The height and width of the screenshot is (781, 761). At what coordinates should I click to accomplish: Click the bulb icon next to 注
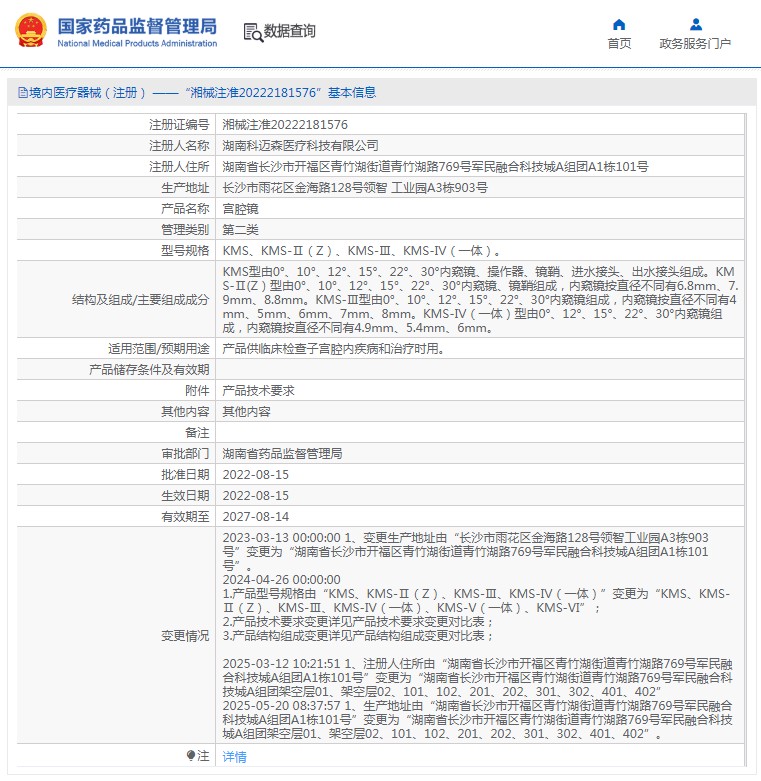[x=191, y=756]
